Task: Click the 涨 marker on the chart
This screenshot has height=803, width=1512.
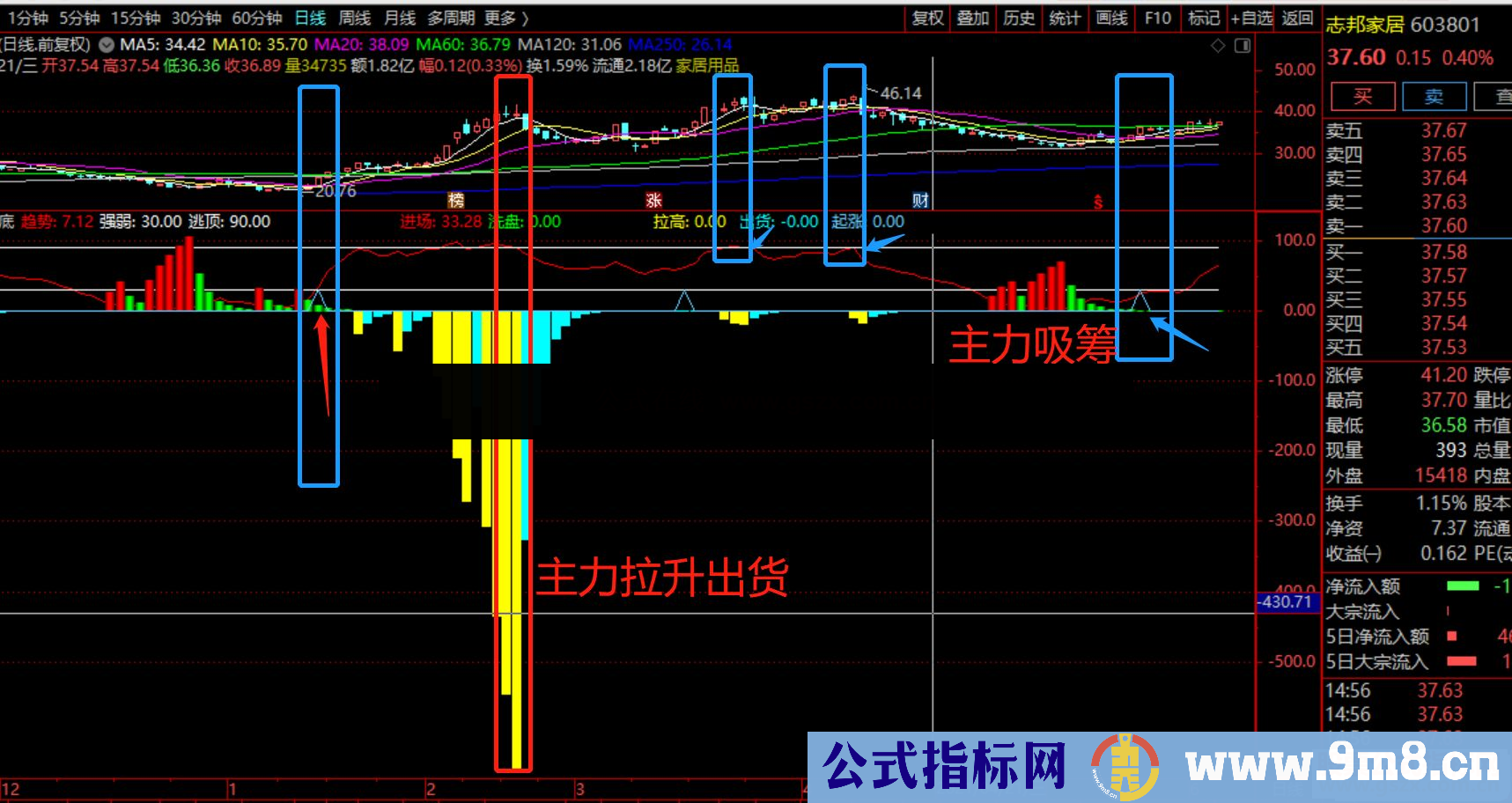Action: click(653, 200)
